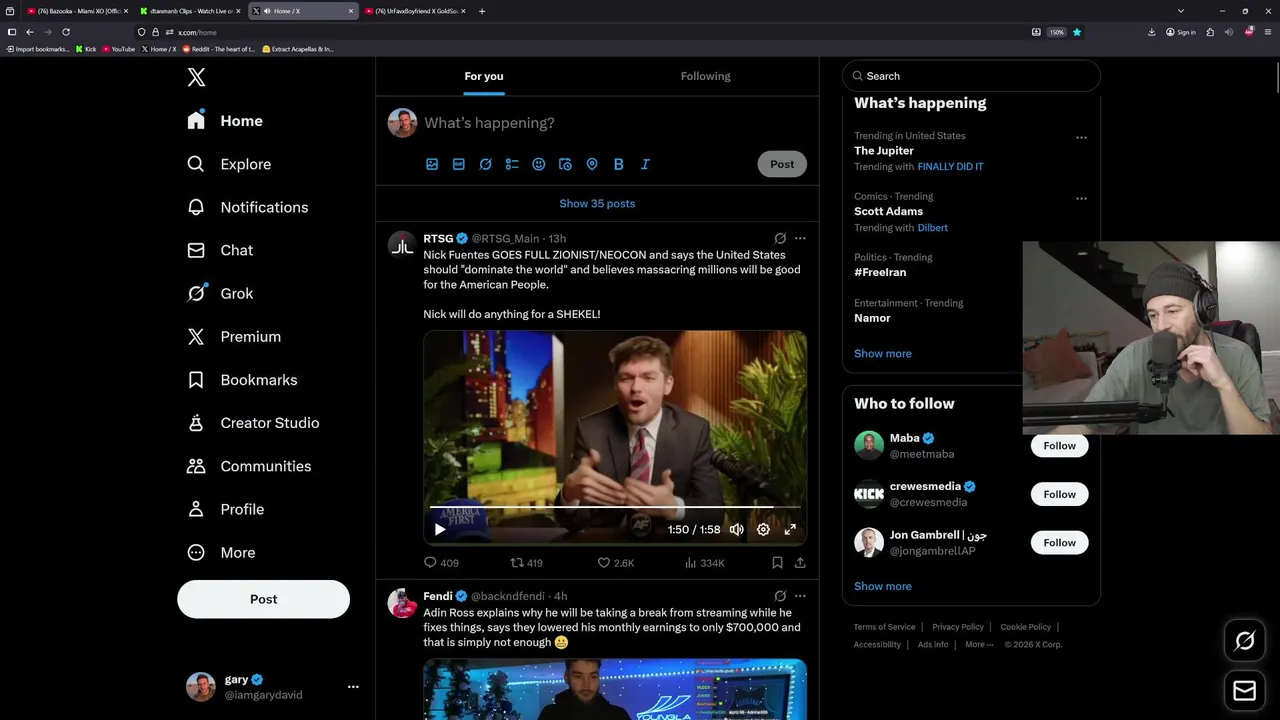
Task: Open Communities in sidebar
Action: [x=249, y=466]
